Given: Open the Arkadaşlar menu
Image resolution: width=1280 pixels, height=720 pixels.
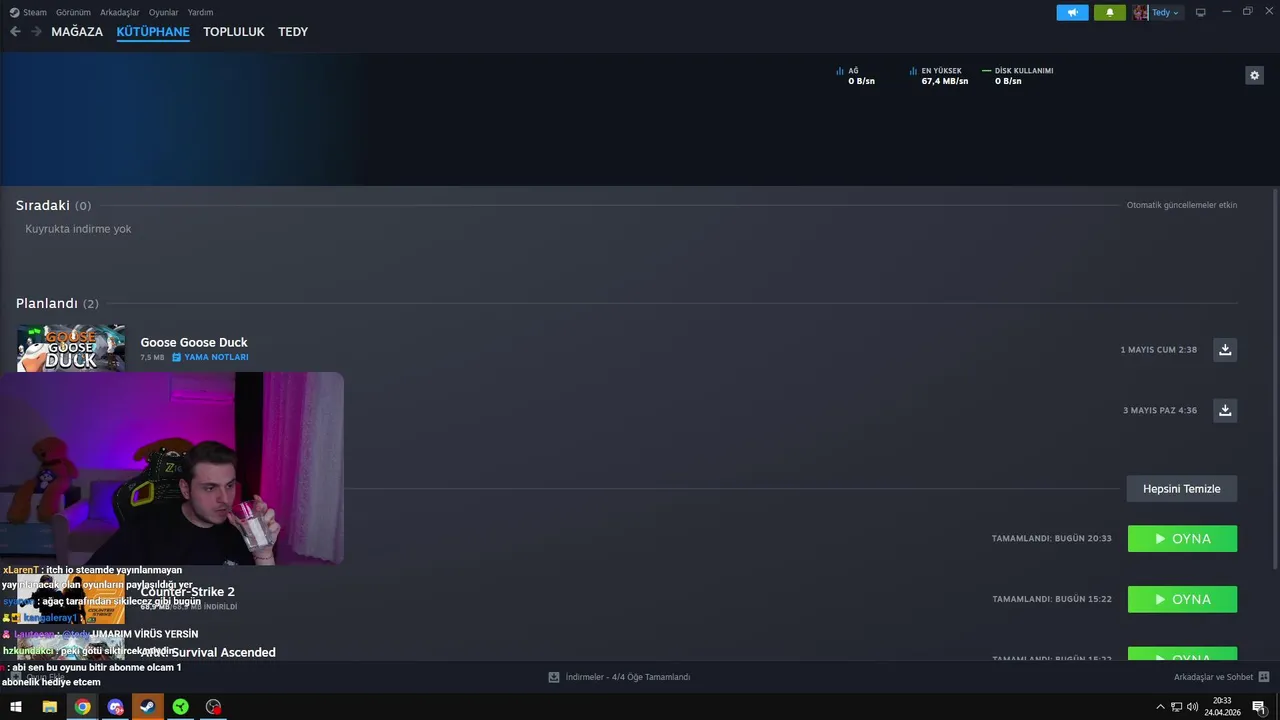Looking at the screenshot, I should click(120, 12).
